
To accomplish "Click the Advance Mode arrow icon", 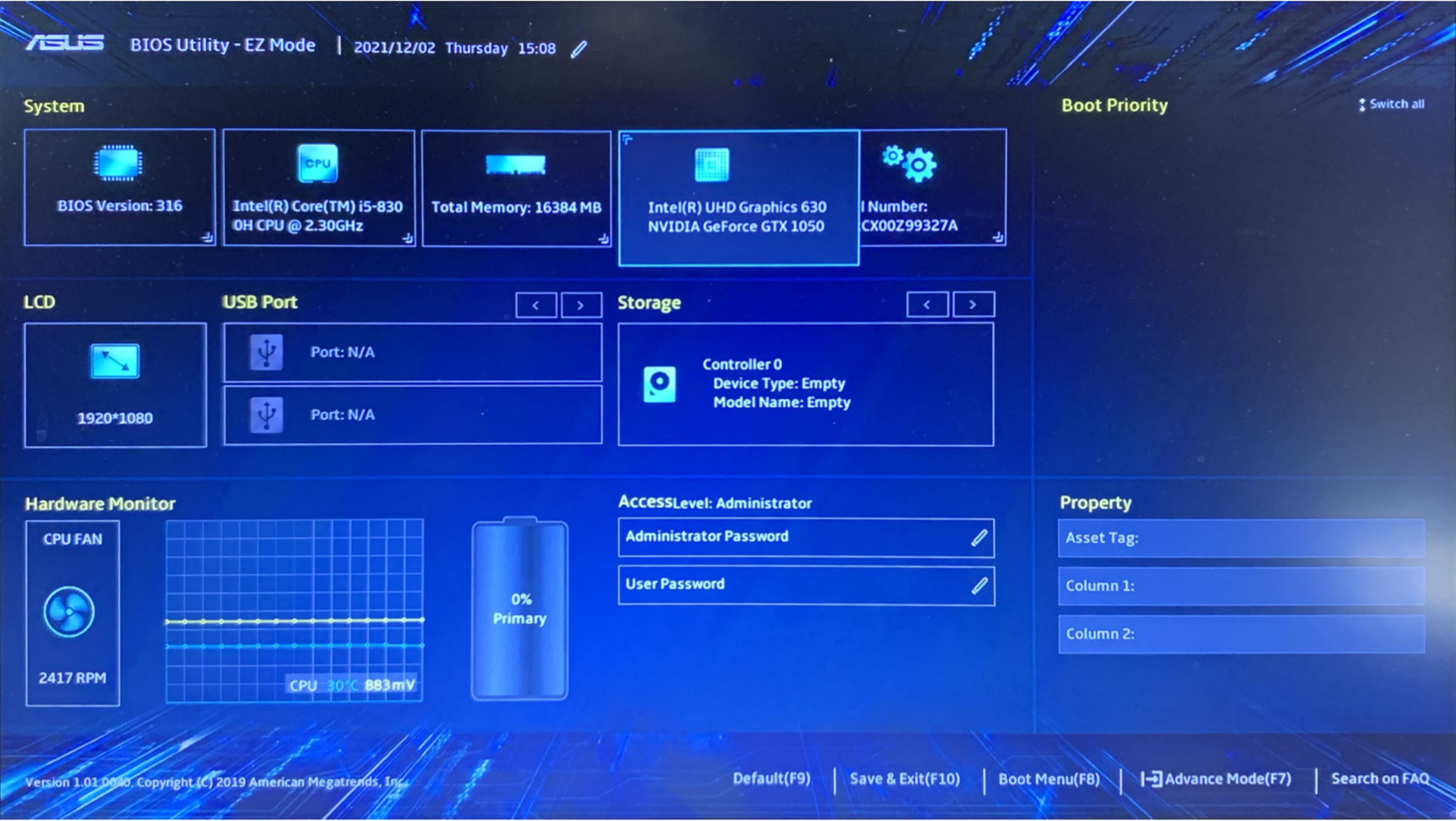I will click(x=1151, y=779).
